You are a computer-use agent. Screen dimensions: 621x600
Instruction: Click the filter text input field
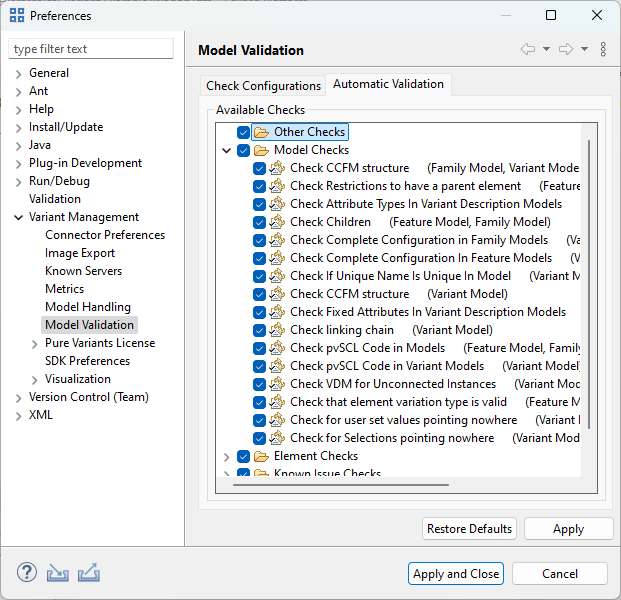(x=91, y=49)
